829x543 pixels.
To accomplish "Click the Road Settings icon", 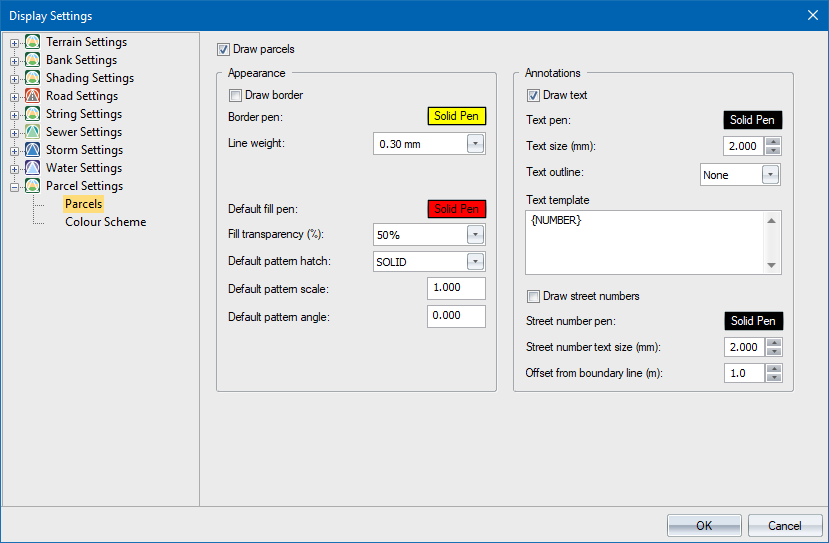I will 32,96.
